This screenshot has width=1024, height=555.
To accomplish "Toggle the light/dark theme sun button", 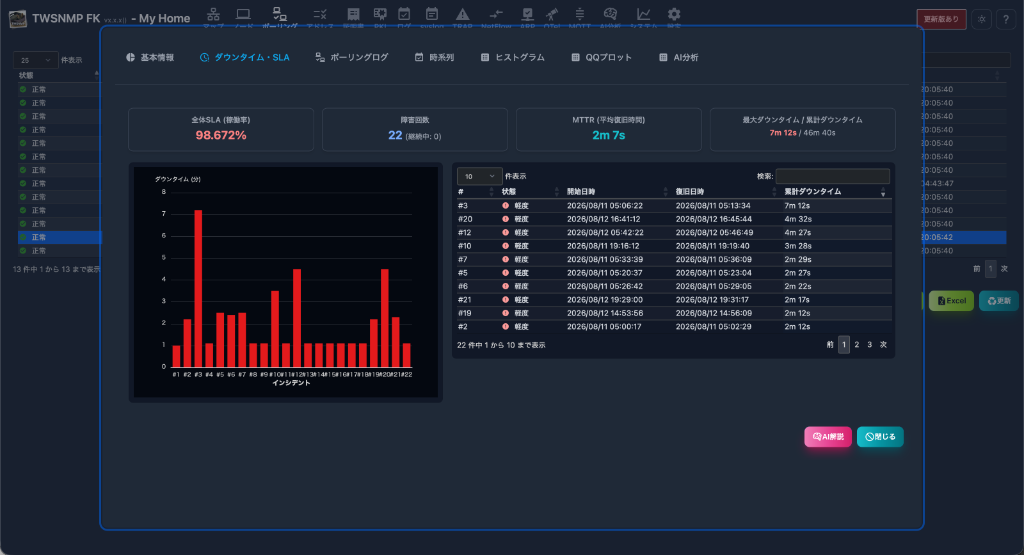I will pos(982,20).
